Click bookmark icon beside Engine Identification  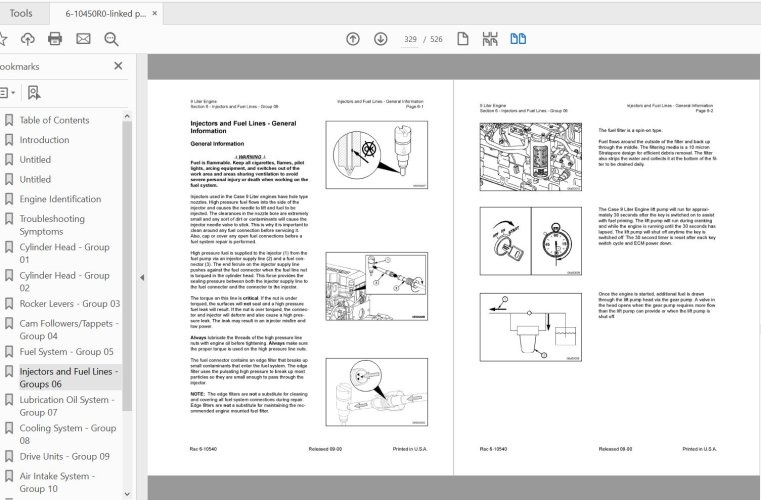point(9,199)
